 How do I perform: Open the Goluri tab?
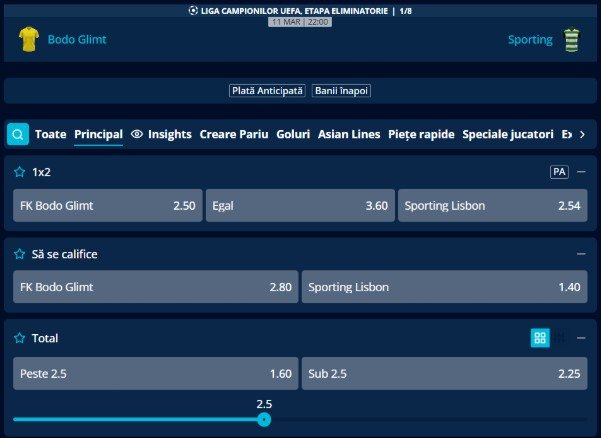click(293, 134)
